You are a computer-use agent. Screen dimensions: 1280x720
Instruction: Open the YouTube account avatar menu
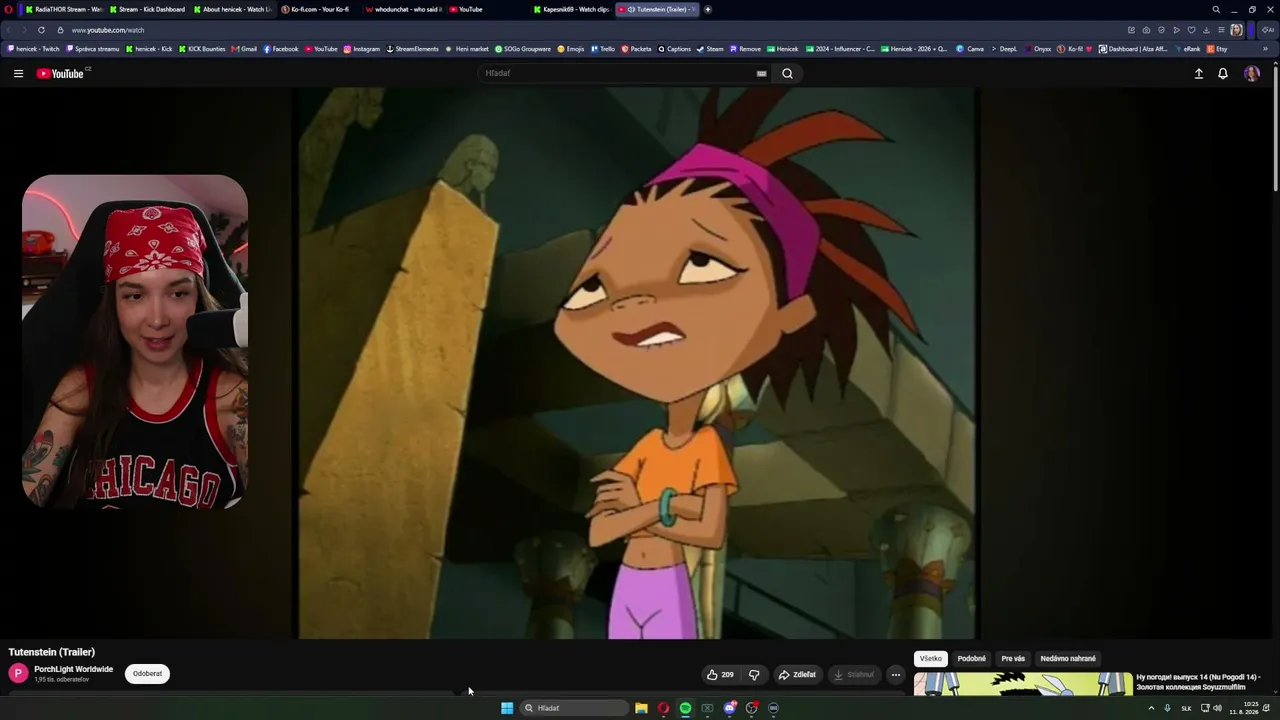(x=1251, y=73)
